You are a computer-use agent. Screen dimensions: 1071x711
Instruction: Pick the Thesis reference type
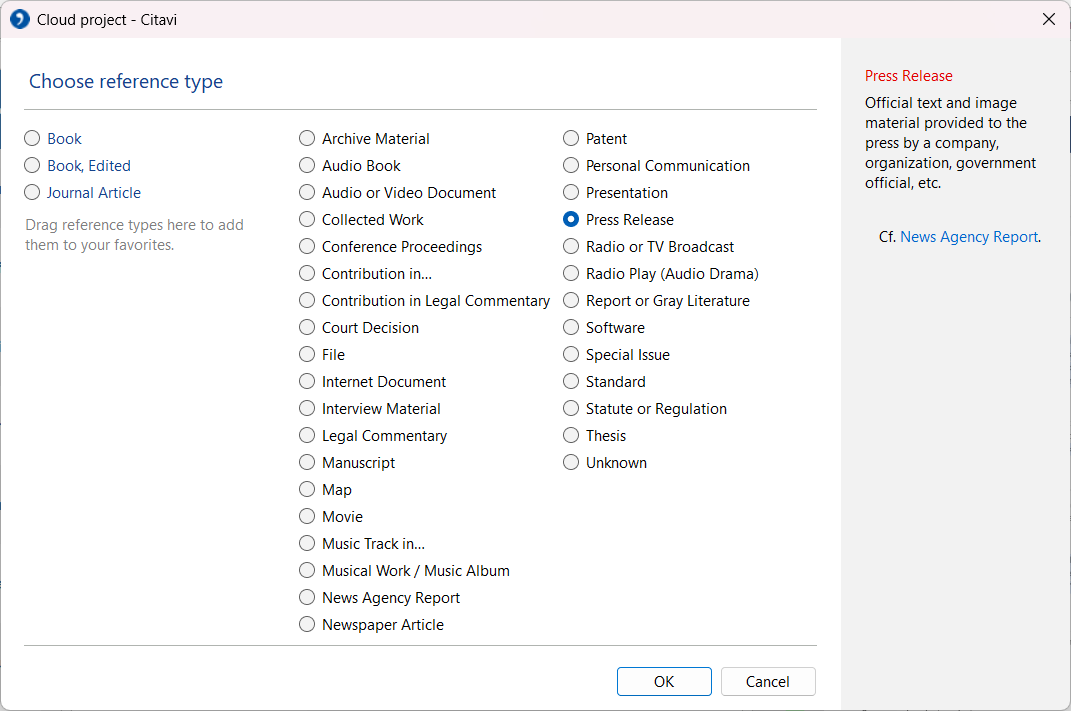[571, 436]
